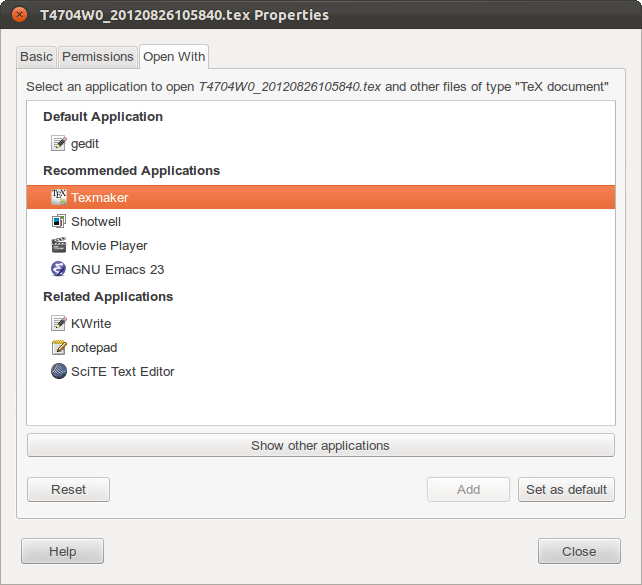The height and width of the screenshot is (585, 642).
Task: Set Texmaker as default
Action: point(566,490)
